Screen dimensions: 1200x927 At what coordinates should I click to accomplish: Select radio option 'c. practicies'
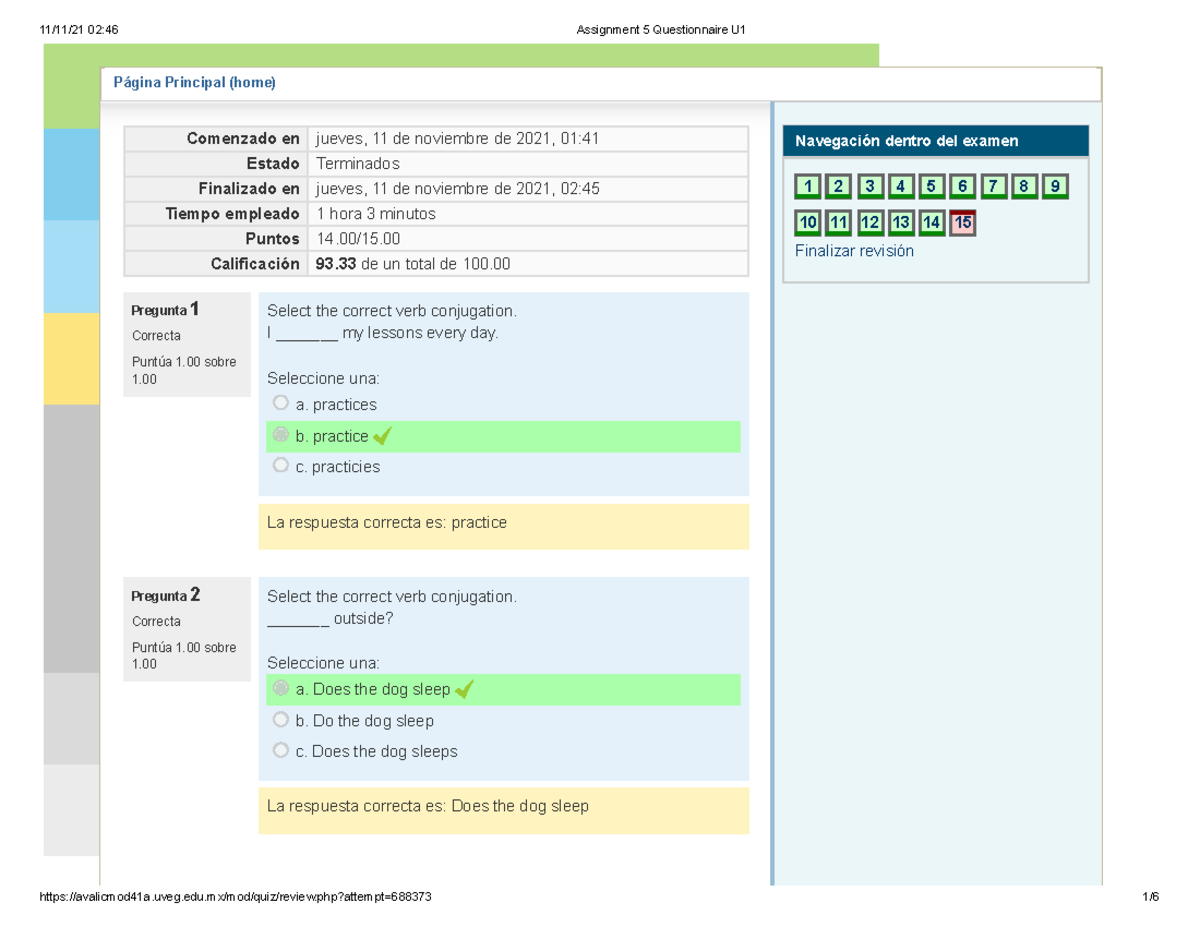tap(281, 466)
